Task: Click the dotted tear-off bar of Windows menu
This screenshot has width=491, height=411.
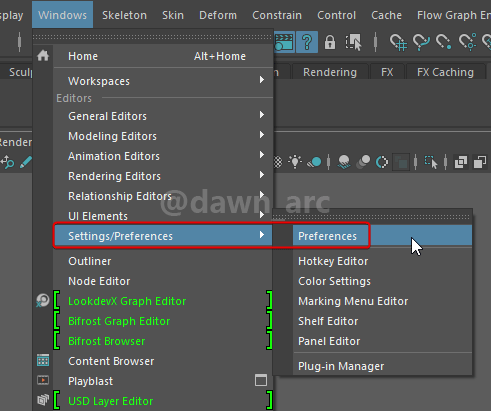Action: (153, 37)
